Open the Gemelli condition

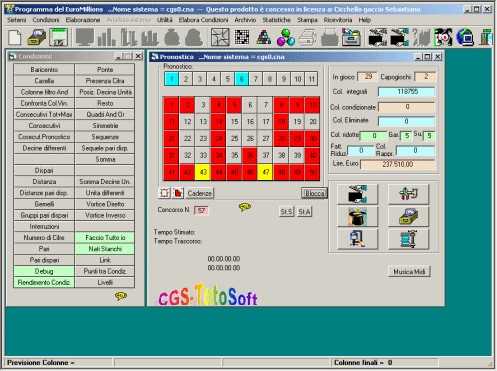(x=44, y=204)
